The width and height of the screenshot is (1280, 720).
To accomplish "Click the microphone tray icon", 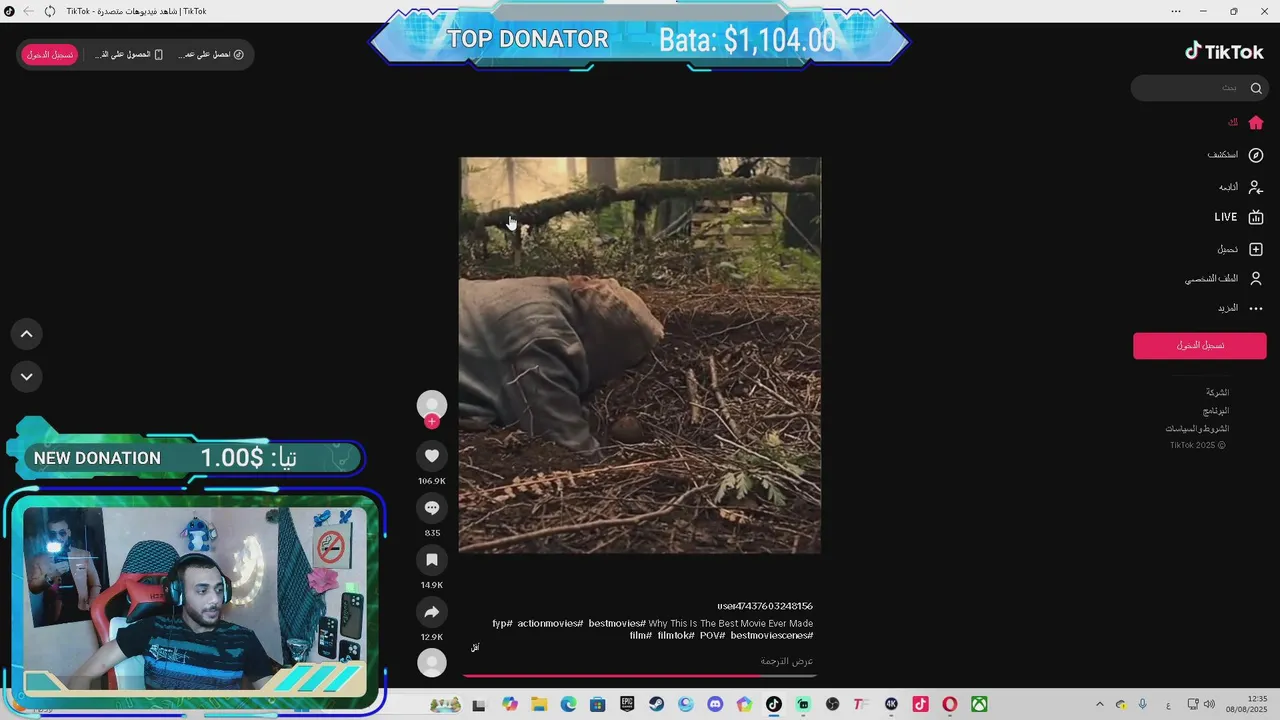I will (1142, 705).
